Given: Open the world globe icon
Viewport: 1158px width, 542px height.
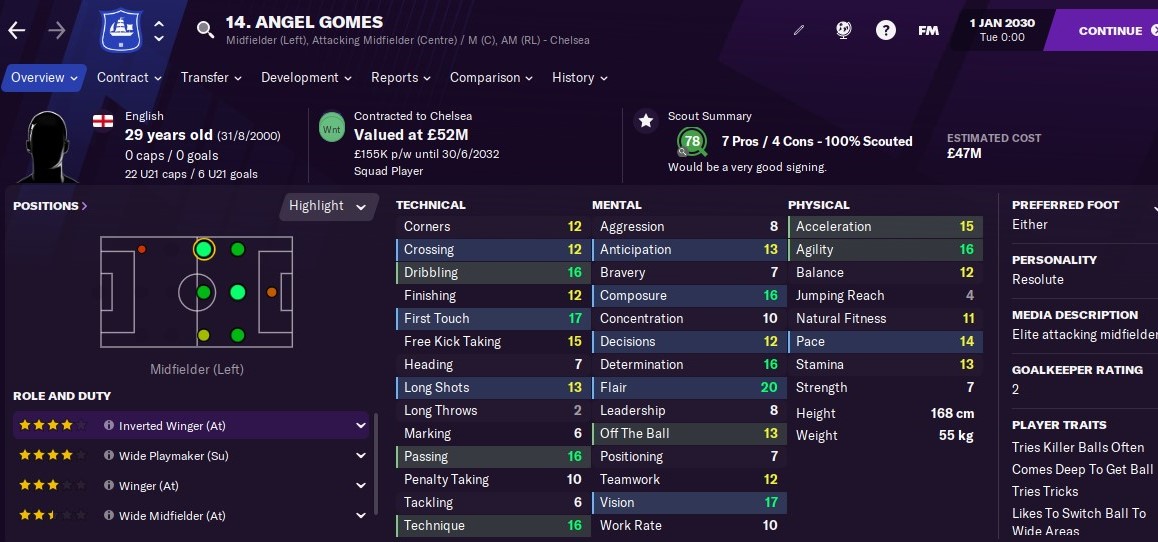Looking at the screenshot, I should [x=843, y=30].
